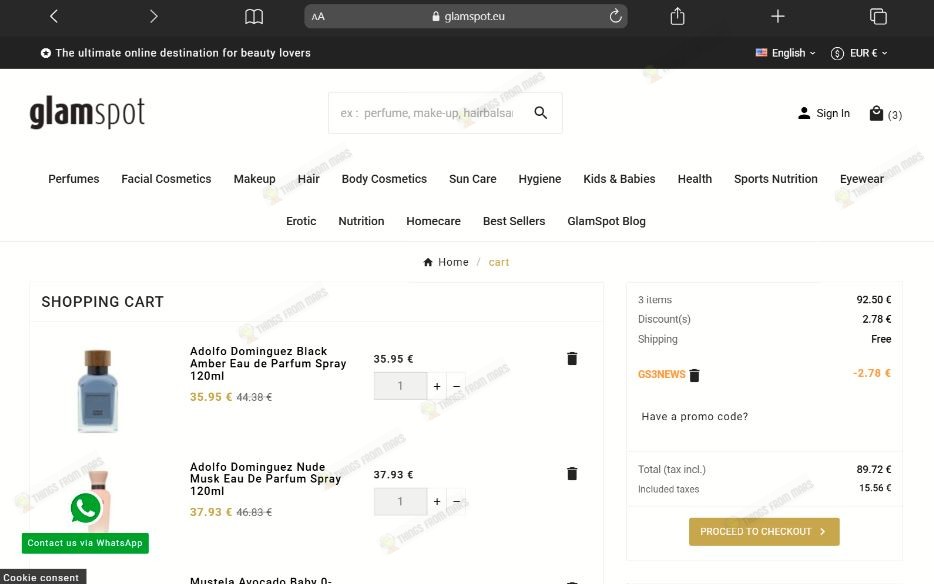Image resolution: width=934 pixels, height=584 pixels.
Task: Increase Black Amber quantity with plus
Action: (x=437, y=386)
